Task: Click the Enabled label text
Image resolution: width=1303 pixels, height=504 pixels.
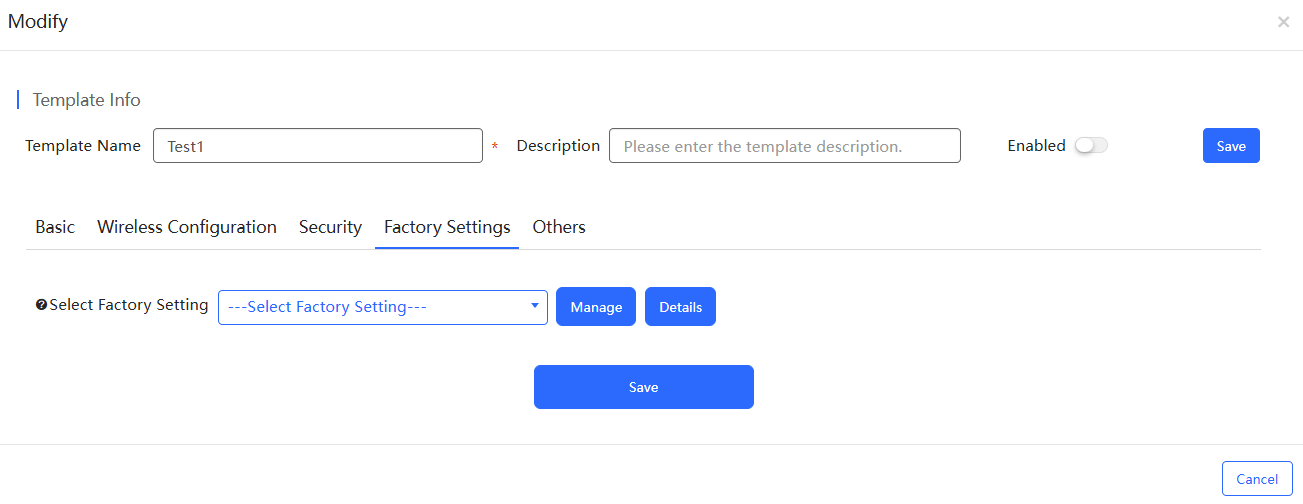Action: tap(1036, 146)
